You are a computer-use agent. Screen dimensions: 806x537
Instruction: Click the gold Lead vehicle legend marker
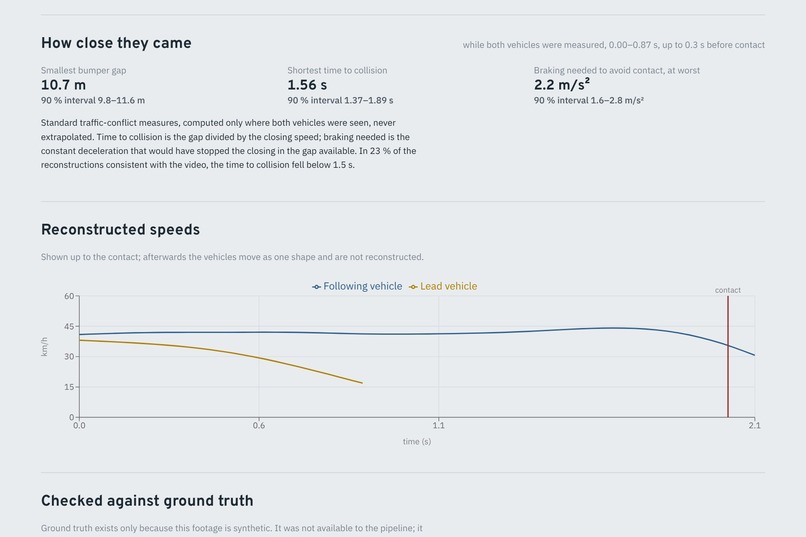pyautogui.click(x=413, y=287)
